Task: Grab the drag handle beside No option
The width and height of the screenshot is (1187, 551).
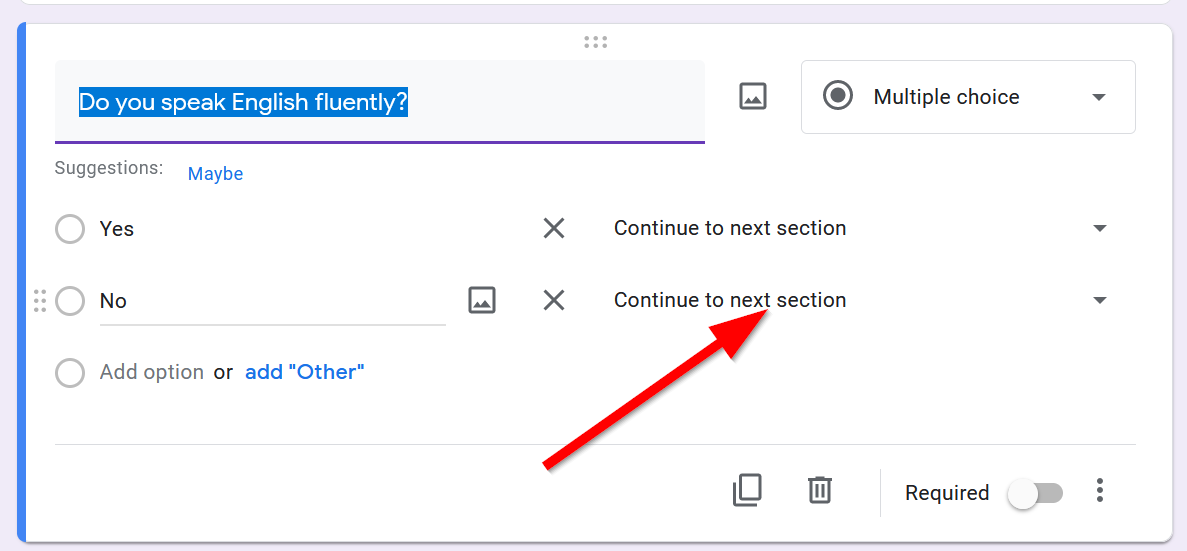Action: click(40, 300)
